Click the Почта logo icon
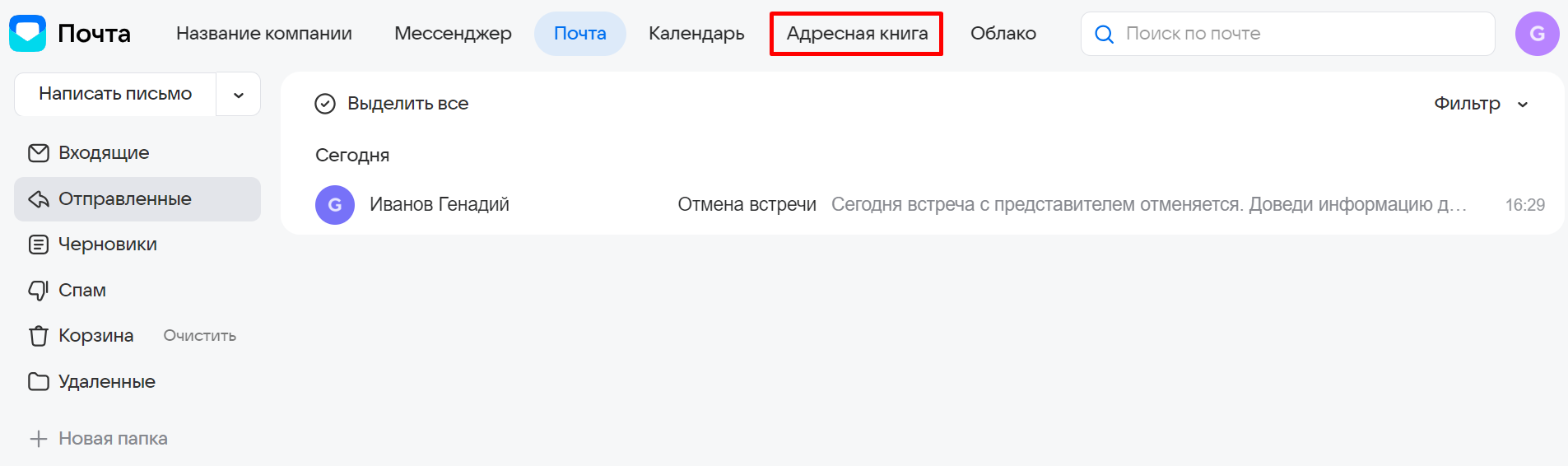The height and width of the screenshot is (466, 1568). coord(28,34)
